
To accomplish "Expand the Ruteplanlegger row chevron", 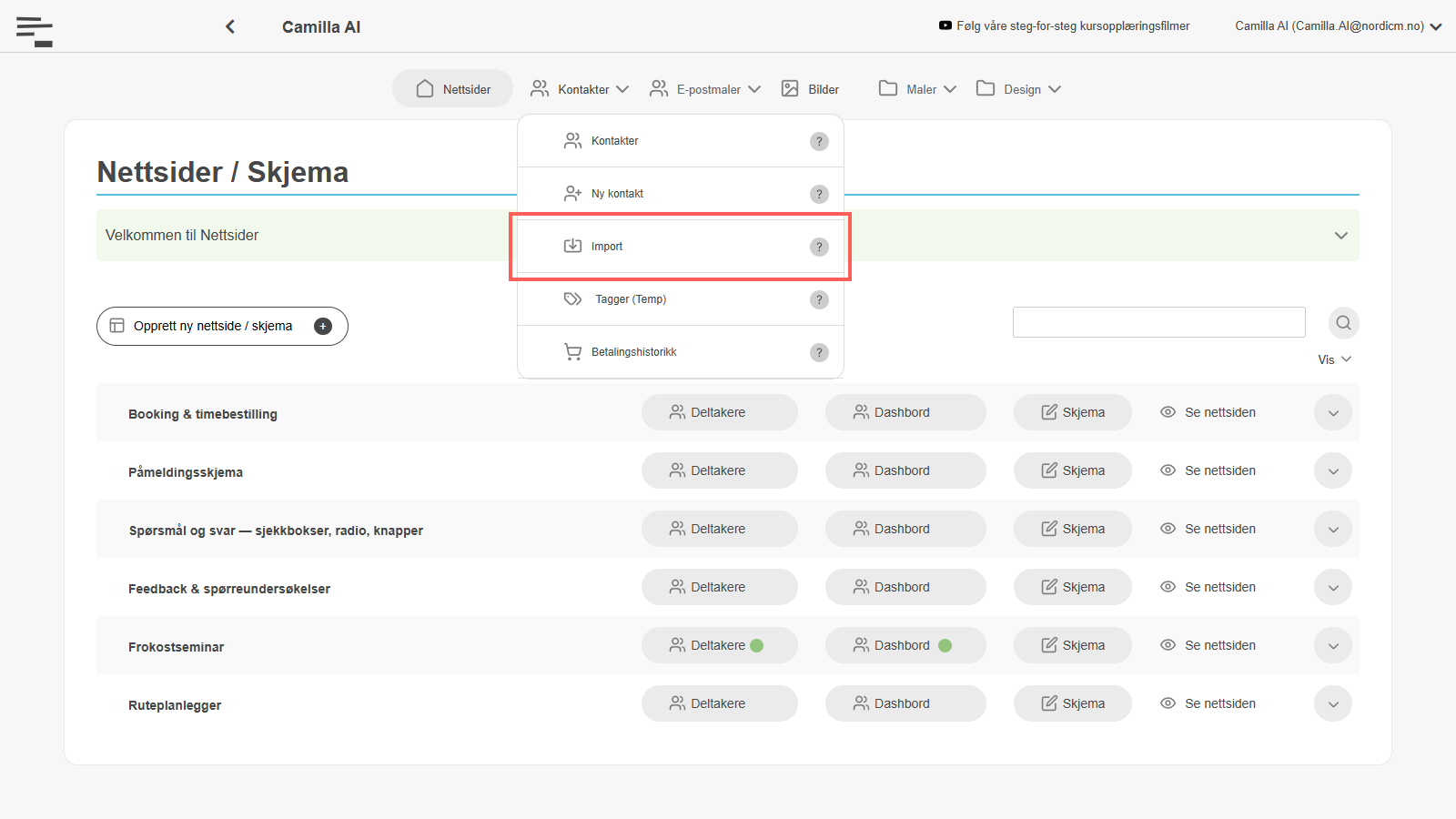I will 1333,703.
